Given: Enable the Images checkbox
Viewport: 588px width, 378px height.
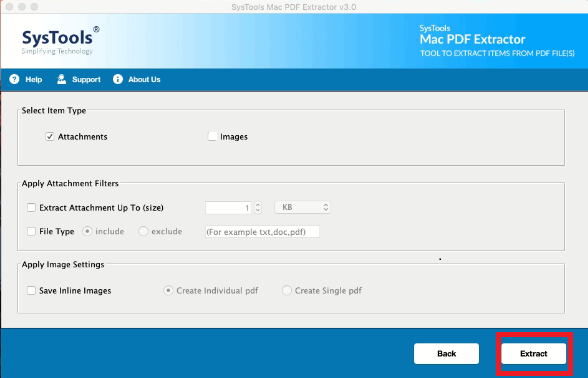Looking at the screenshot, I should pyautogui.click(x=212, y=136).
